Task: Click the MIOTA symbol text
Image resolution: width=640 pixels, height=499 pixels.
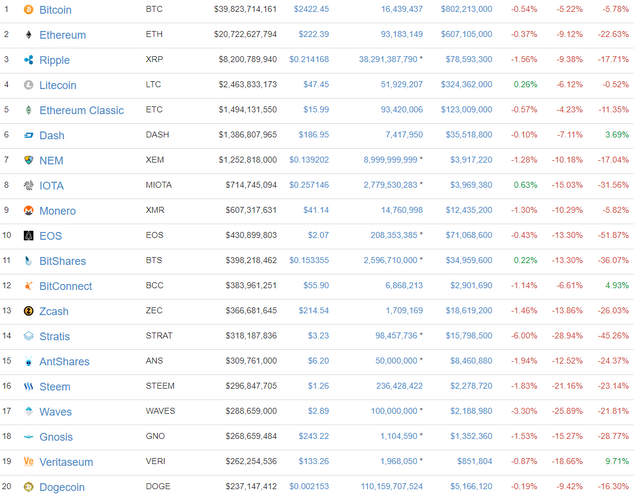Action: (x=159, y=185)
